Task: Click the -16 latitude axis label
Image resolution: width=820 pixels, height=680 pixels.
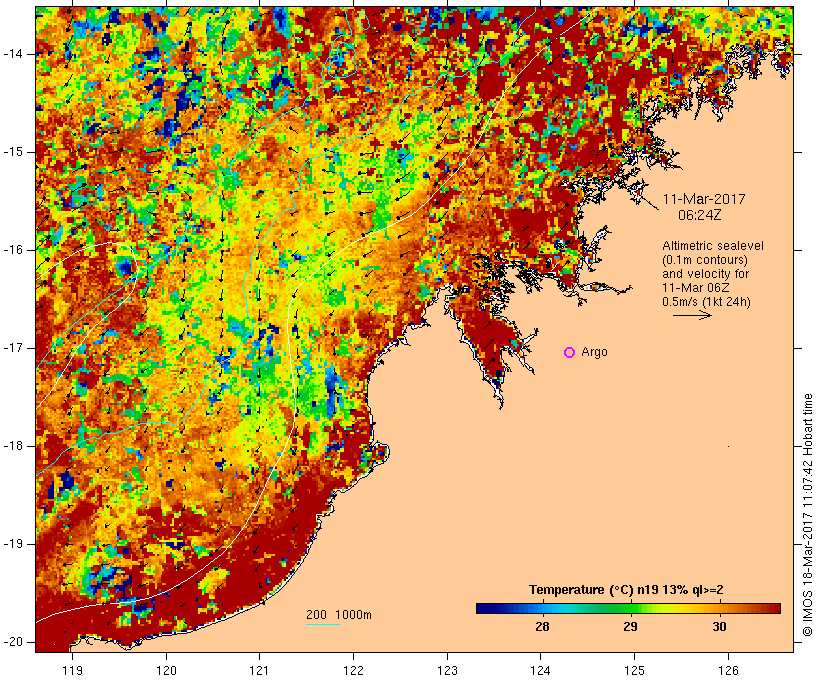Action: click(x=13, y=250)
